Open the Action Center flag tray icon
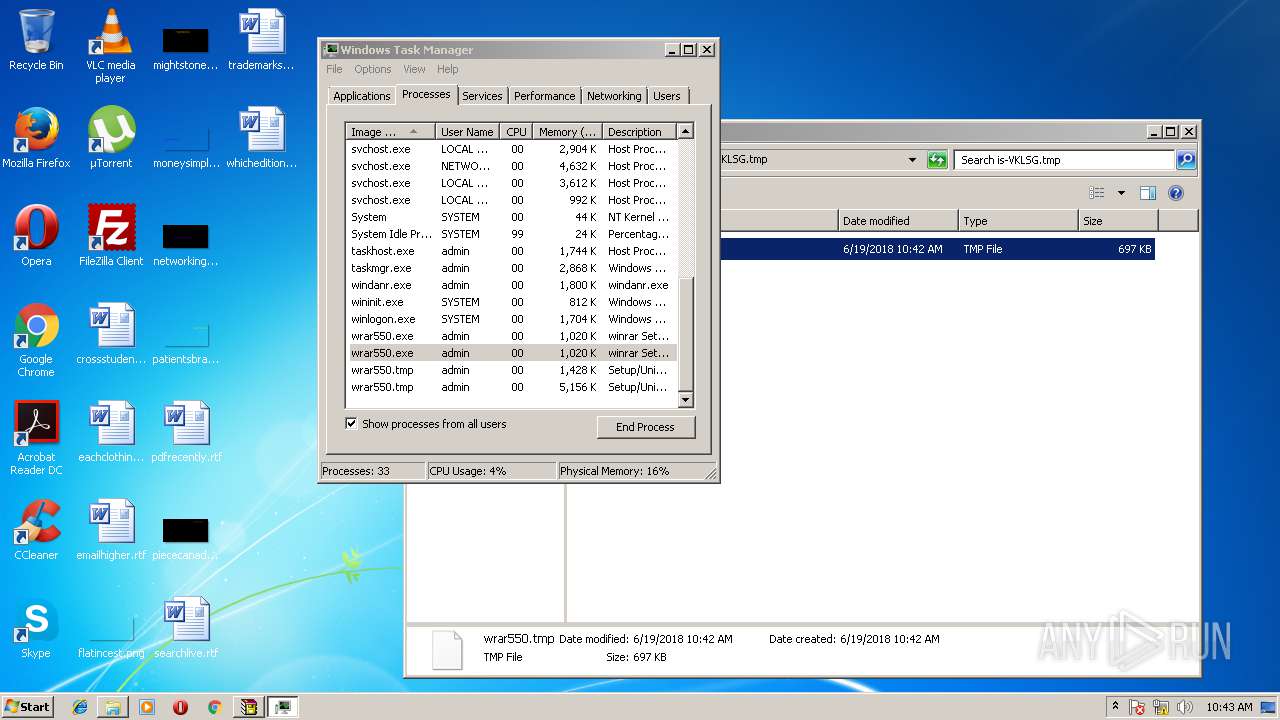This screenshot has width=1280, height=720. (1137, 707)
